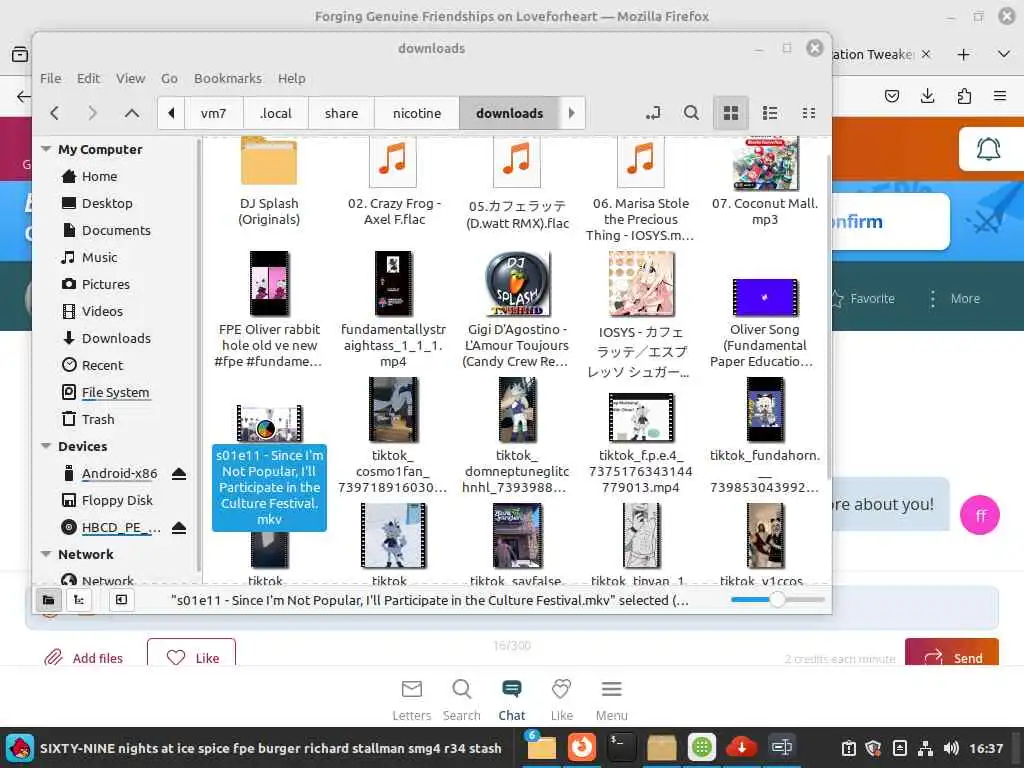Jump to vm7 in the path bar

tap(214, 113)
